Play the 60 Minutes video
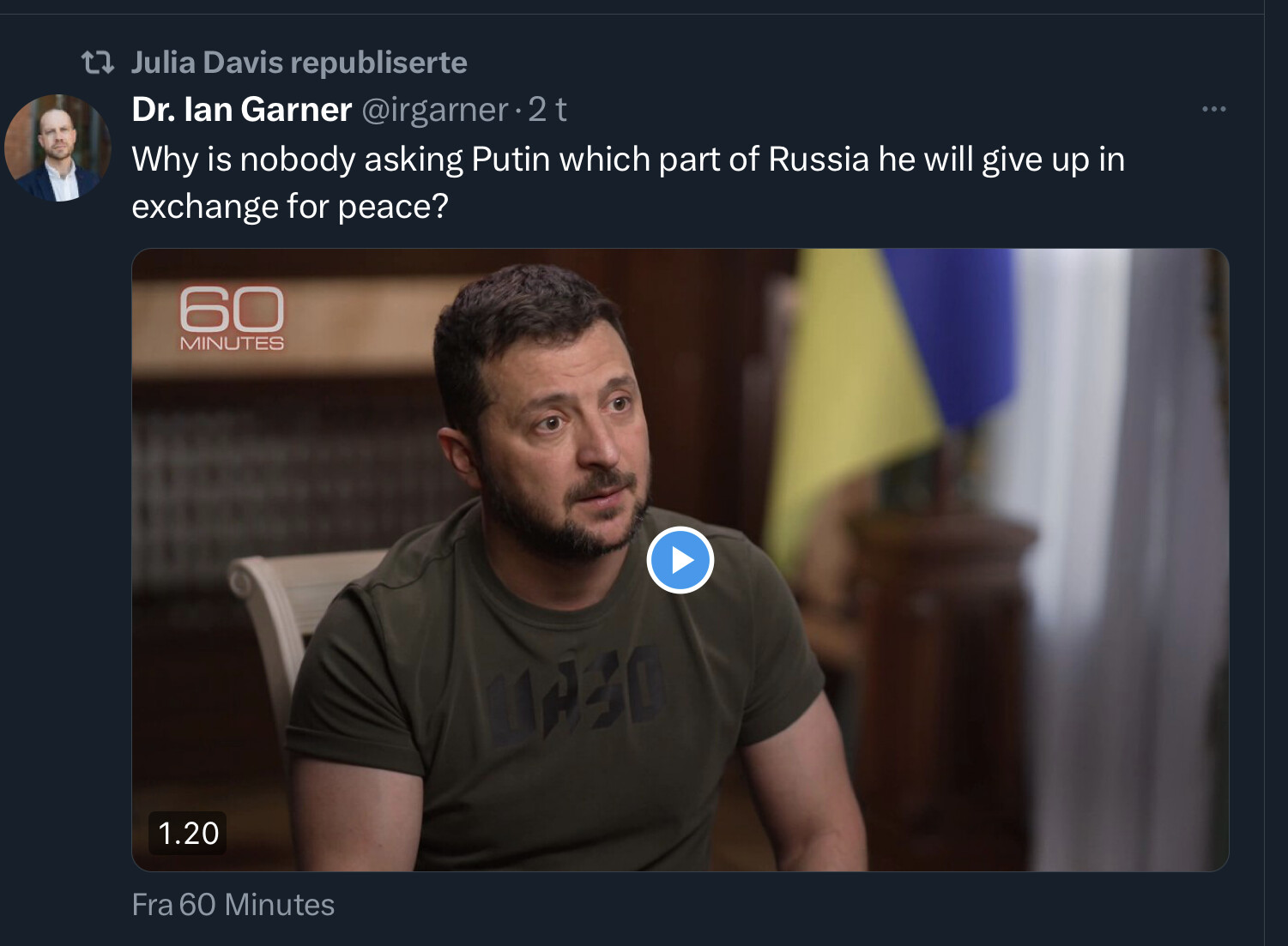Screen dimensions: 1288x946 pos(680,560)
